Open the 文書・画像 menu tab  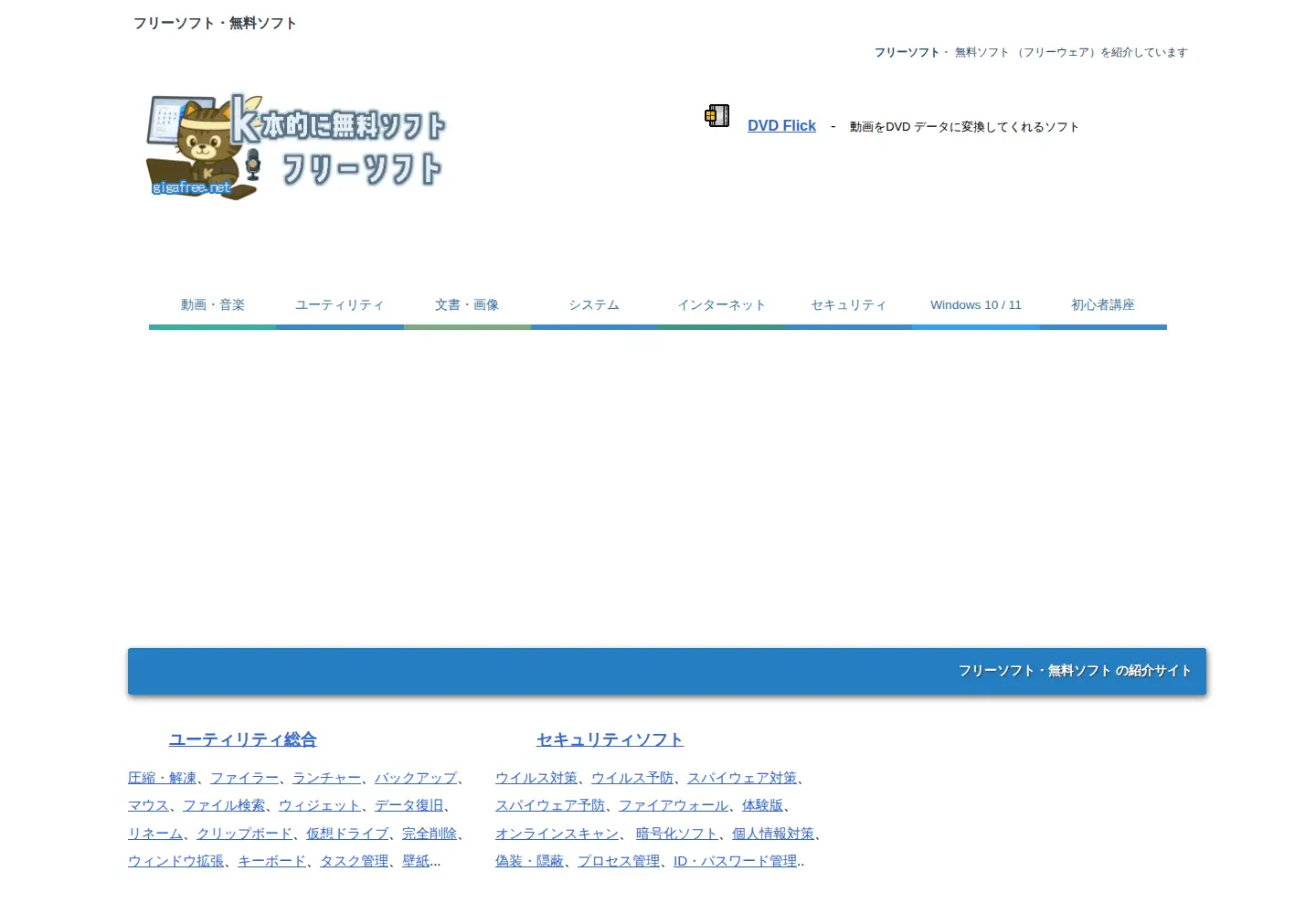467,305
